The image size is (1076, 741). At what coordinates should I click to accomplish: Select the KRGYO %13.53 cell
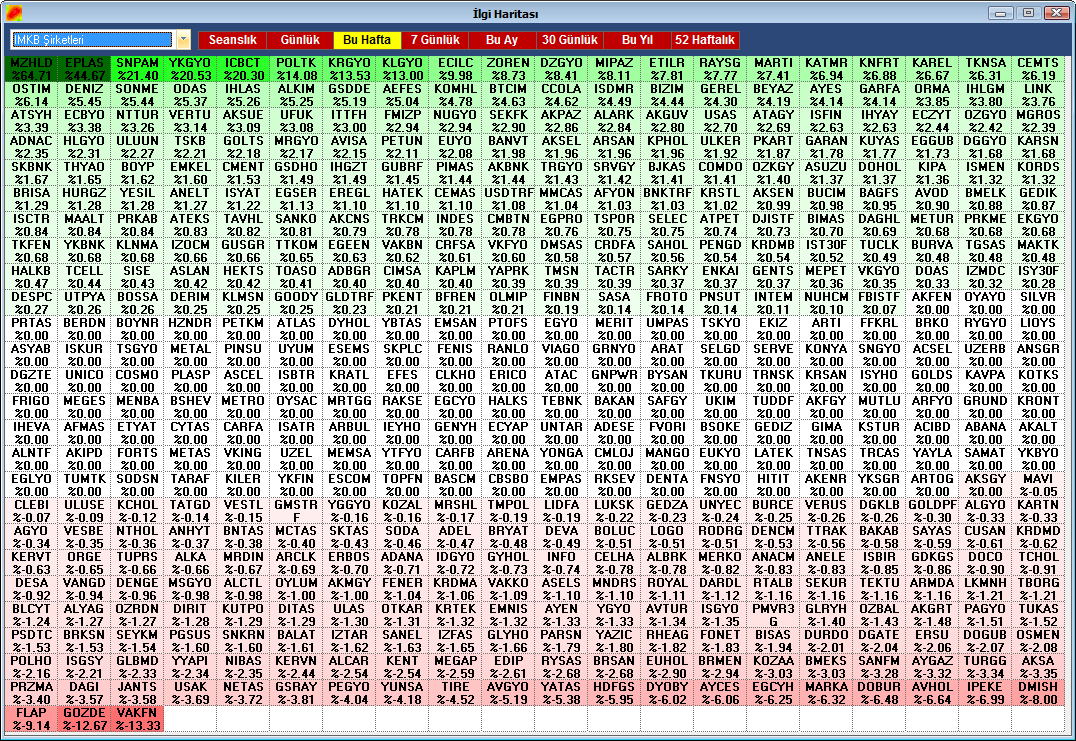click(x=349, y=69)
